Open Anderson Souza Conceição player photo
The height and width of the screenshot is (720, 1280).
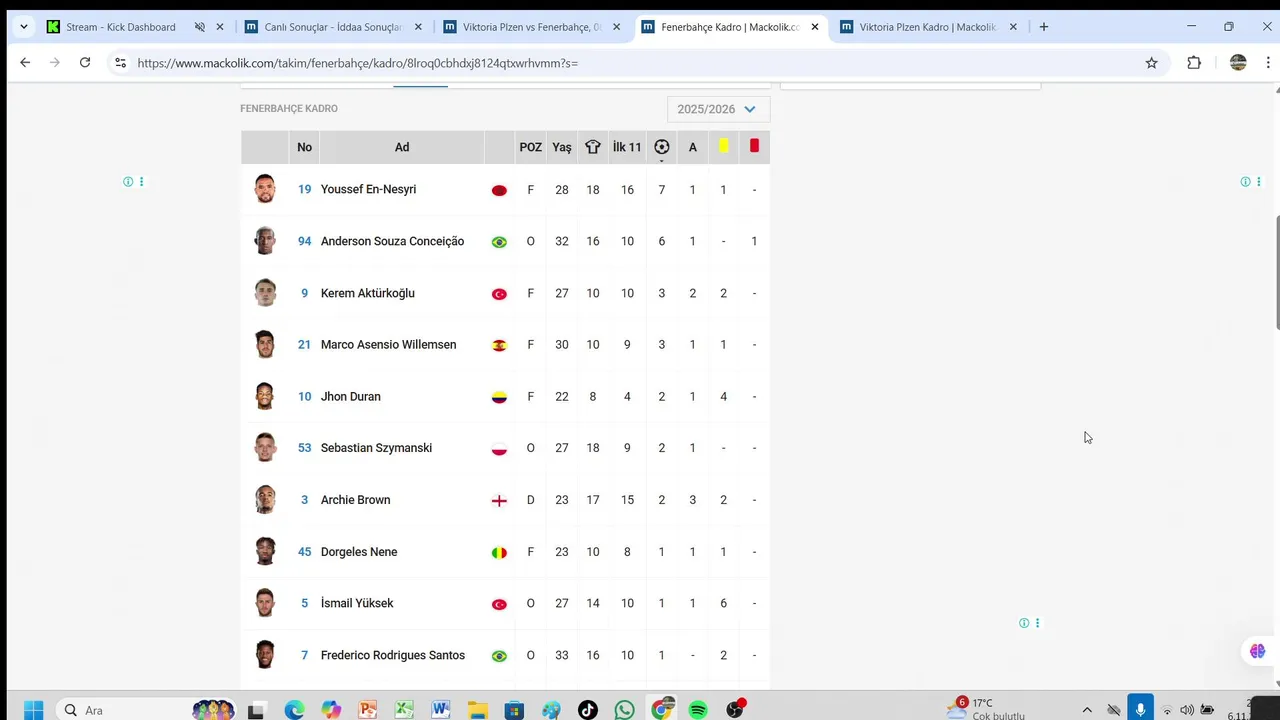tap(265, 241)
